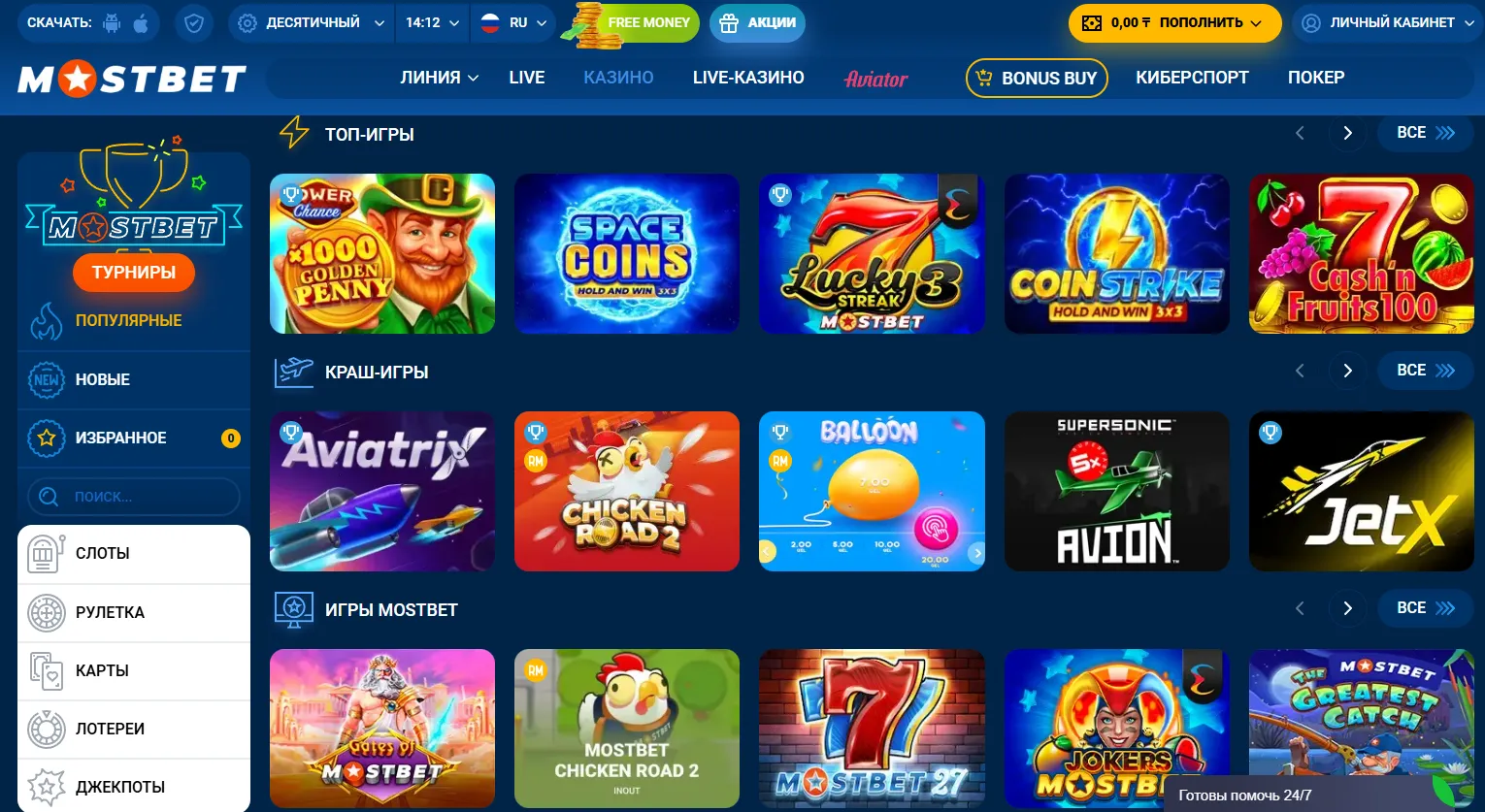The image size is (1485, 812).
Task: Download the iOS app via Apple icon
Action: pos(141,22)
